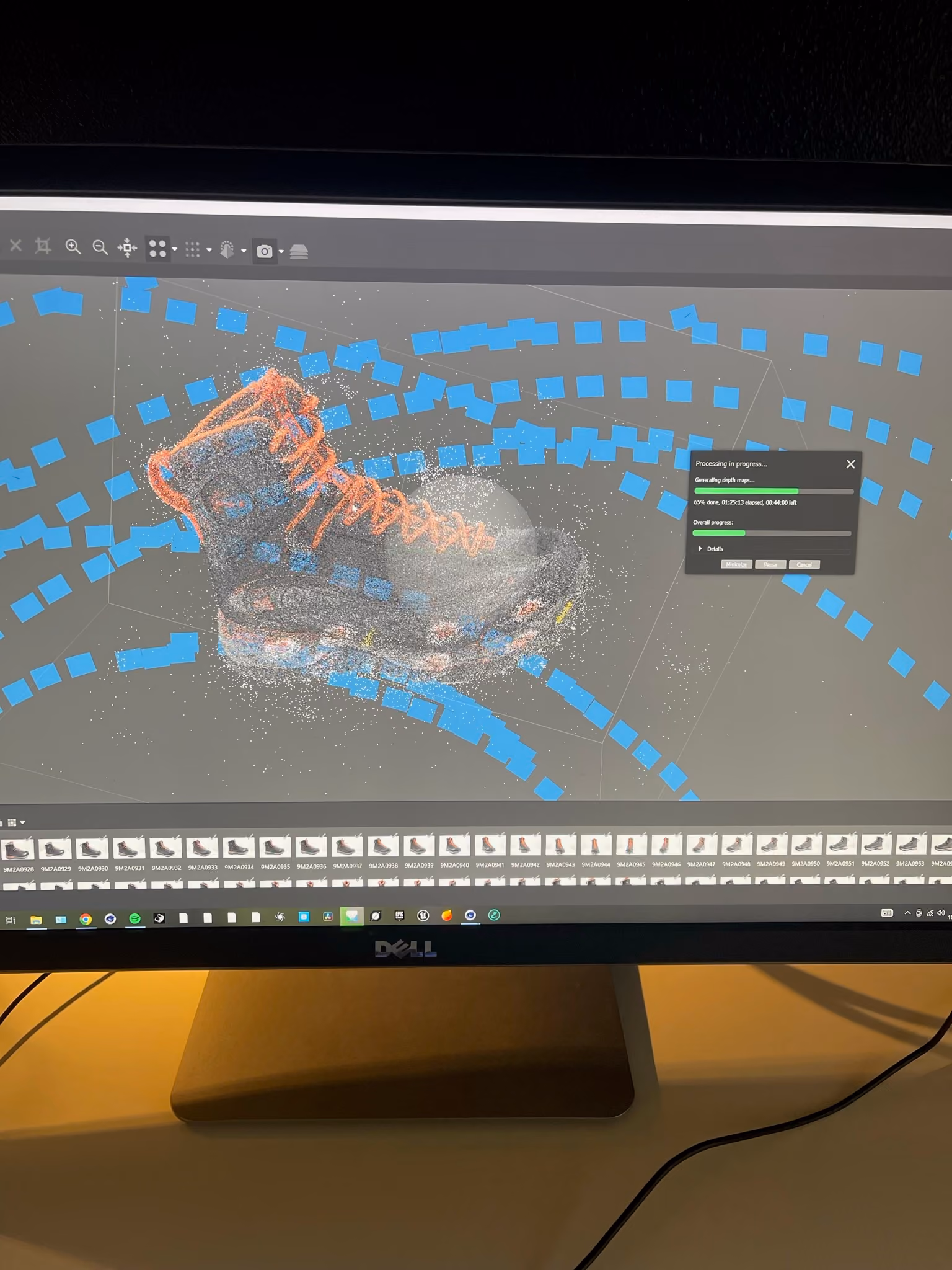Screen dimensions: 952x1270
Task: Click the Zoom In magnifier icon
Action: click(73, 247)
